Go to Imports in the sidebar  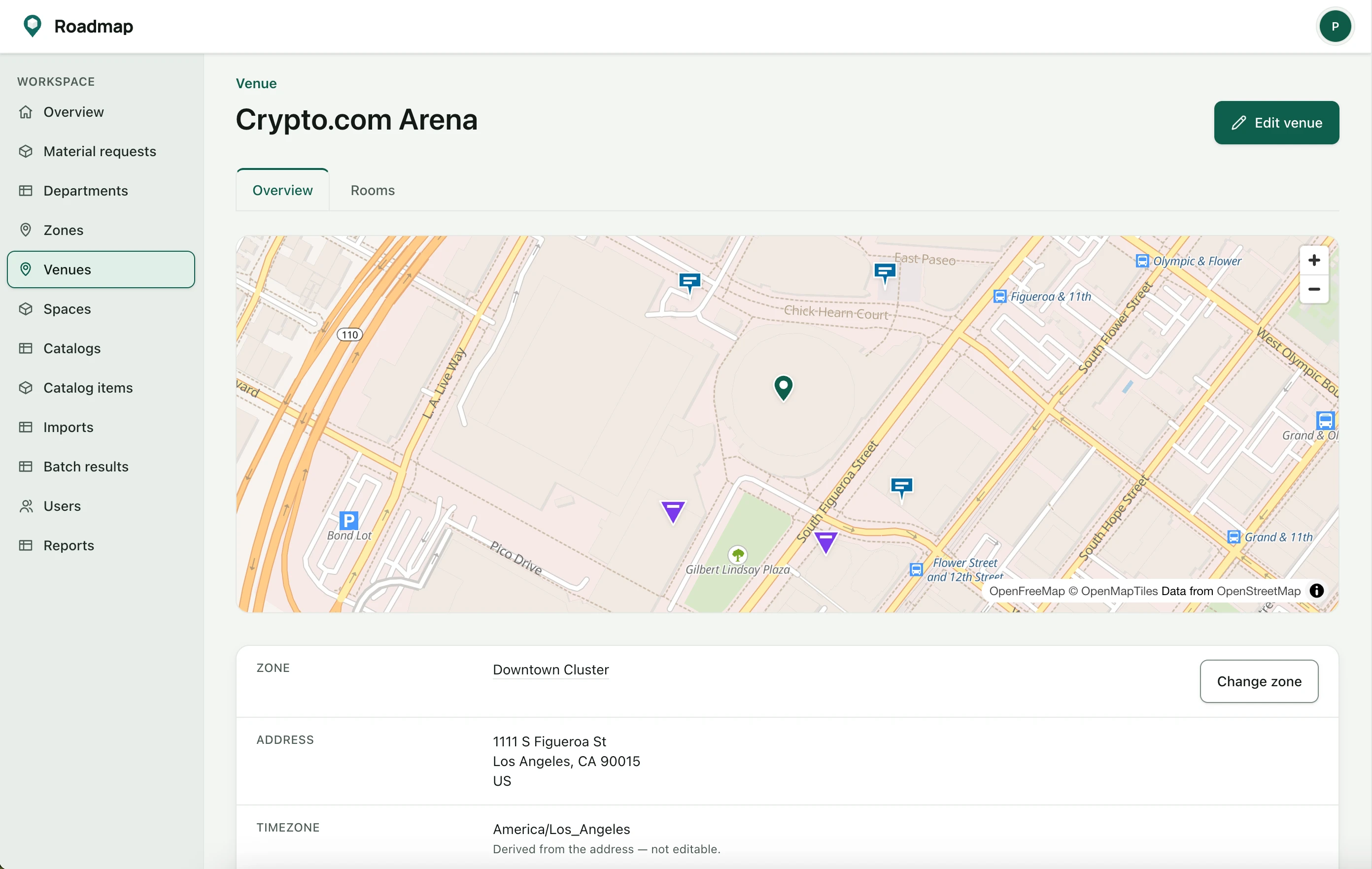pyautogui.click(x=101, y=427)
